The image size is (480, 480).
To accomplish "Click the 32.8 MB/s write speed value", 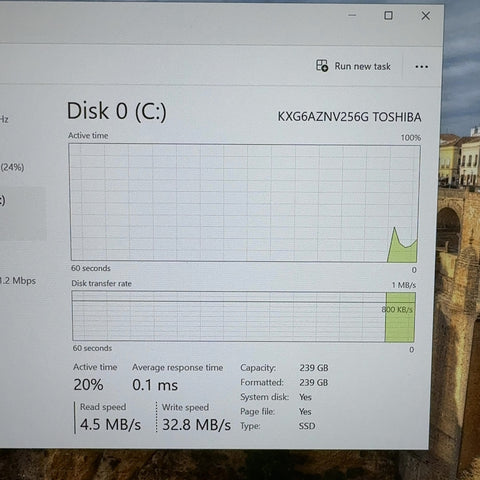I will coord(196,425).
